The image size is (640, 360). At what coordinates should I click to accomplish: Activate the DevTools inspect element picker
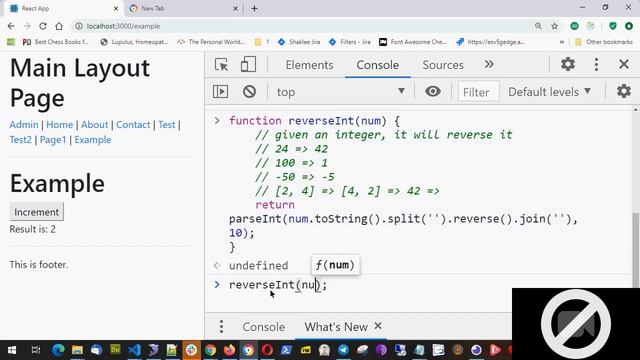221,64
